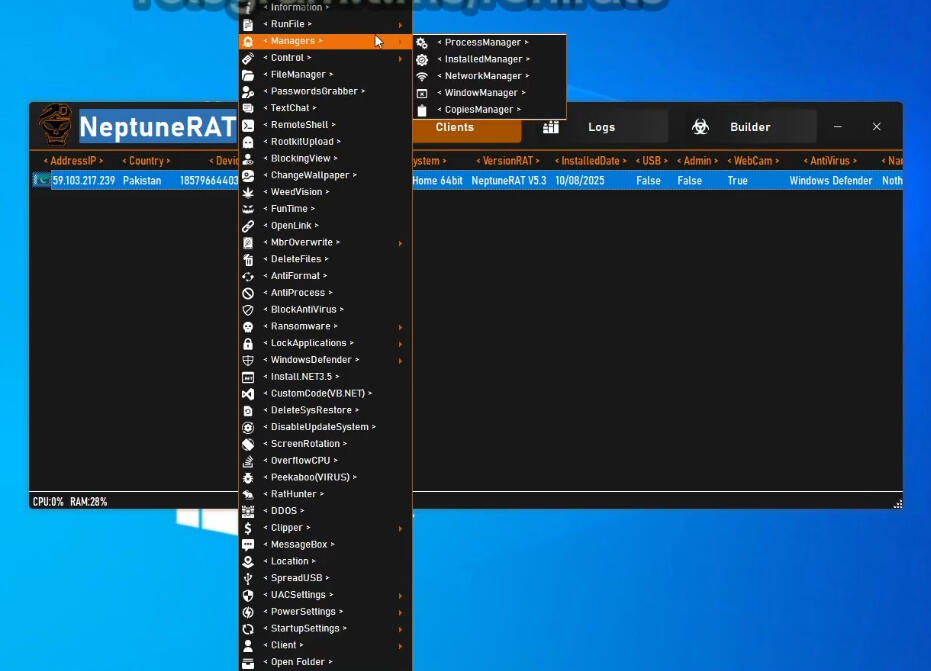
Task: Switch to the Logs tab
Action: pyautogui.click(x=601, y=127)
